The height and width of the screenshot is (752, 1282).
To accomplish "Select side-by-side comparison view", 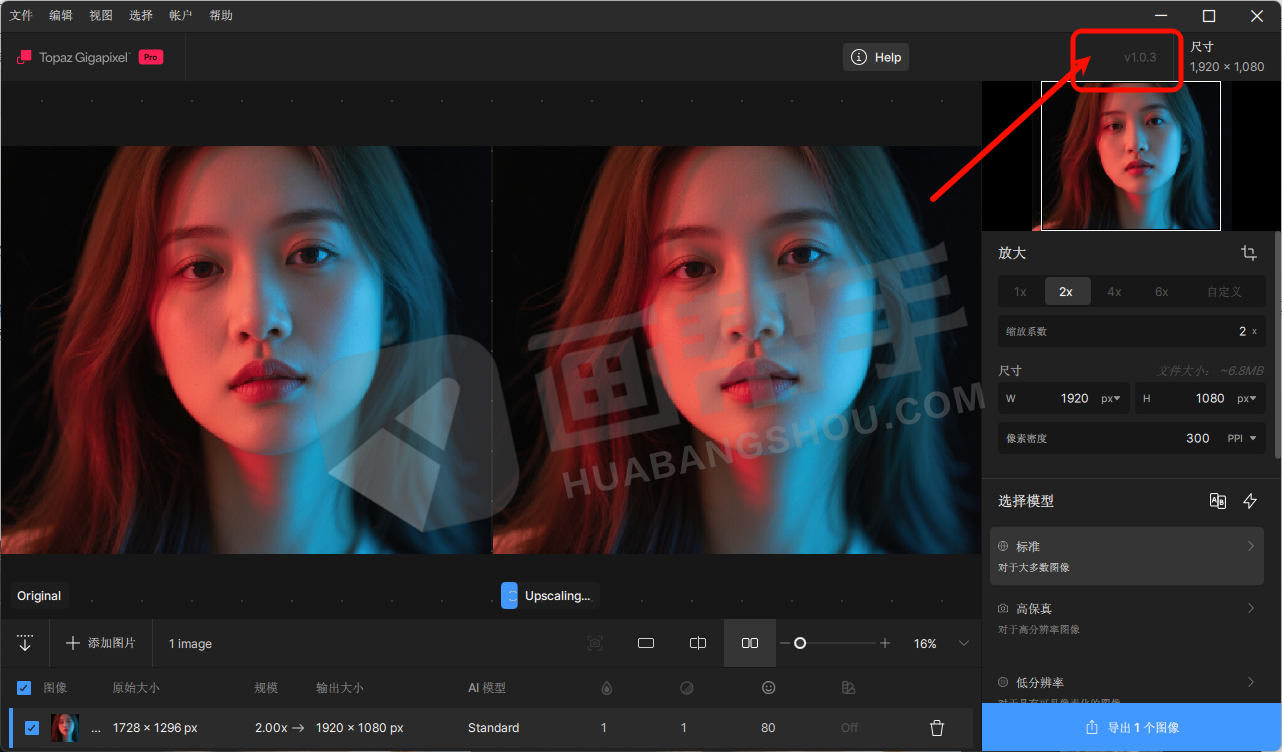I will click(x=750, y=643).
